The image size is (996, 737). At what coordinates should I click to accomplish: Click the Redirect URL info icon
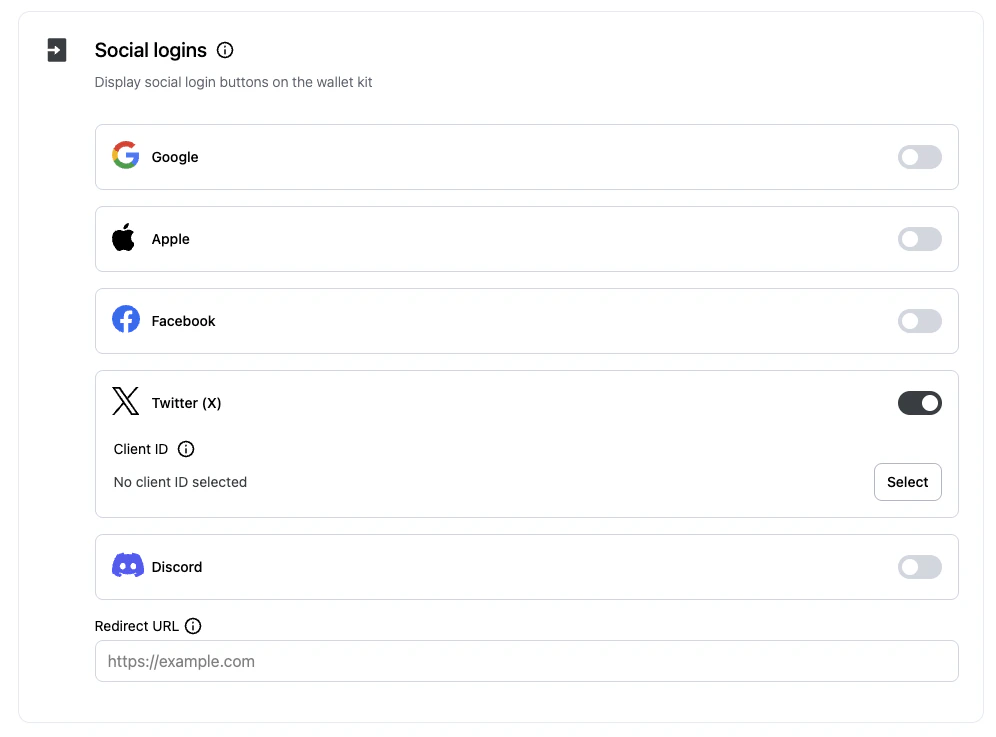click(193, 625)
